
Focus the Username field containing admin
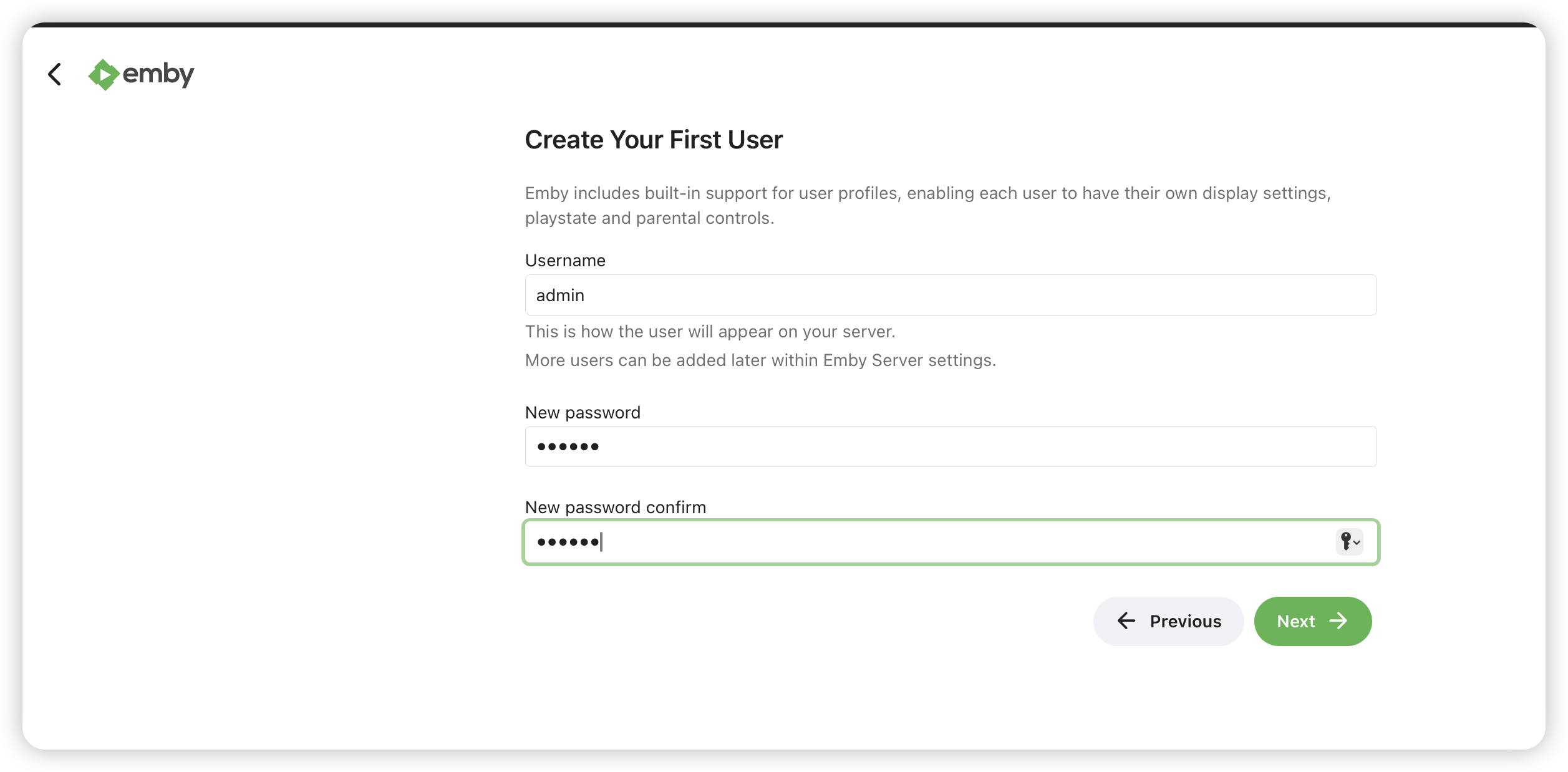coord(951,295)
